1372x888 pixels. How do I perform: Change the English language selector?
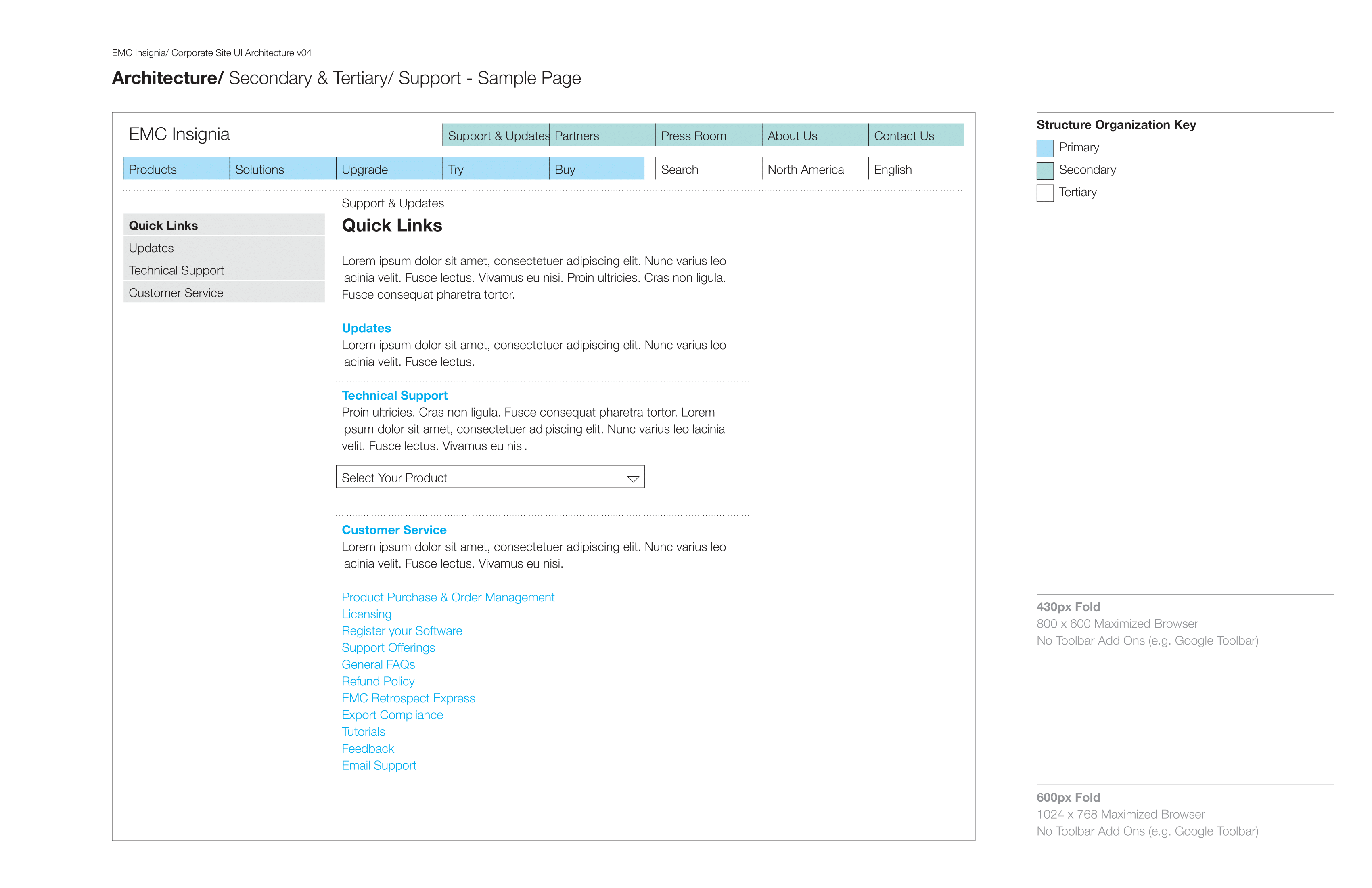(916, 168)
